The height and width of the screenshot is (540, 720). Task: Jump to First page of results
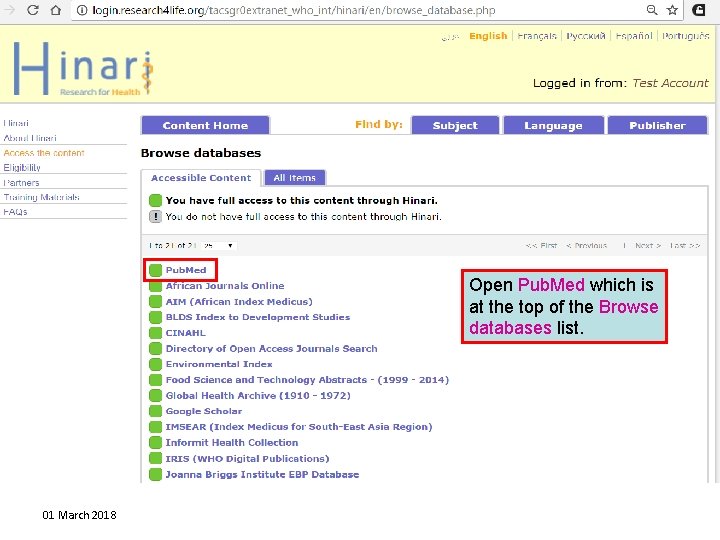pyautogui.click(x=541, y=246)
